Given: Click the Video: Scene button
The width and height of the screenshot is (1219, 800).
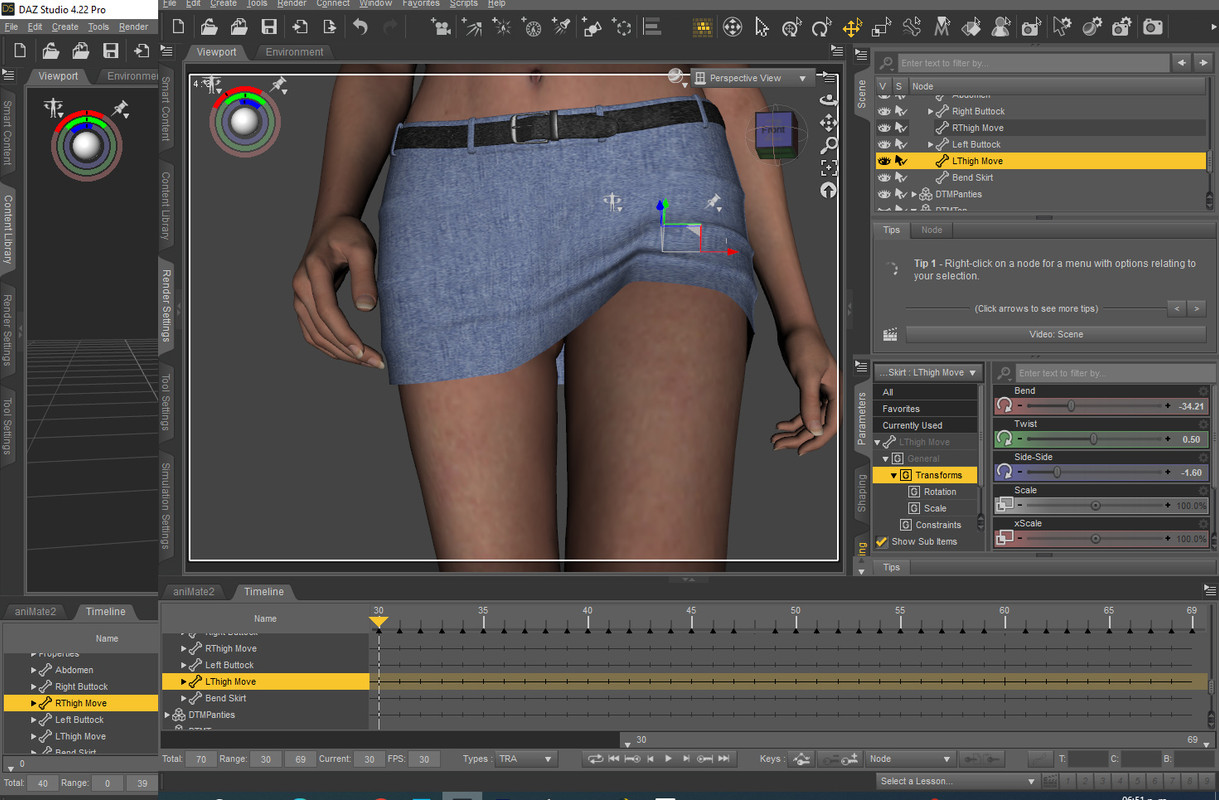Looking at the screenshot, I should tap(1055, 335).
